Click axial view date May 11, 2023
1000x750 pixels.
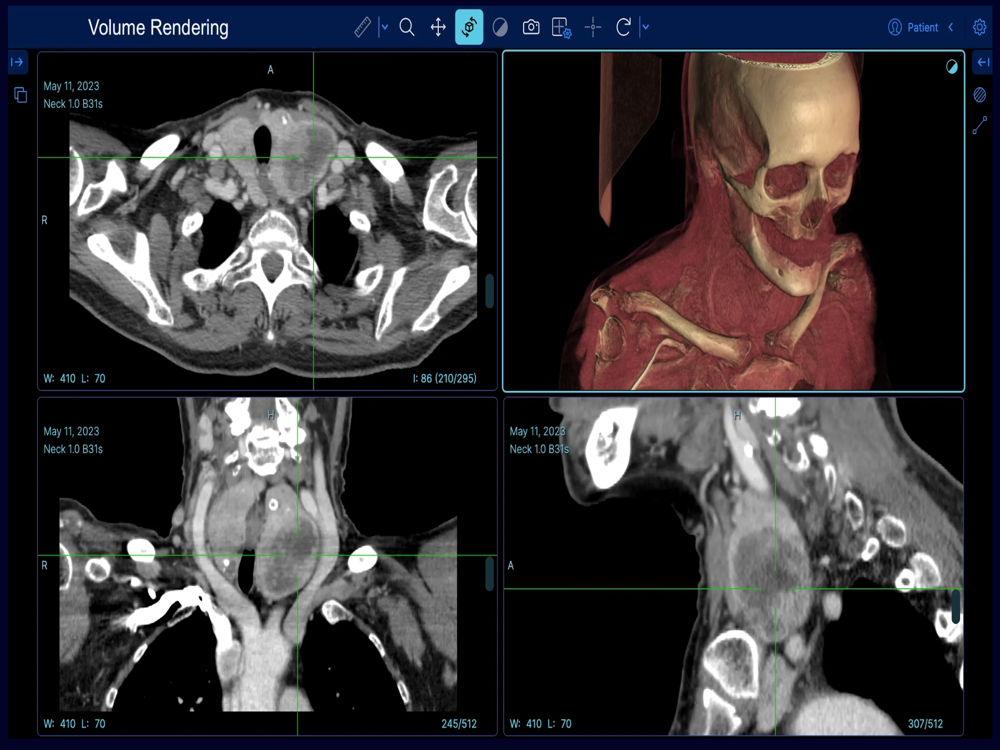click(71, 86)
